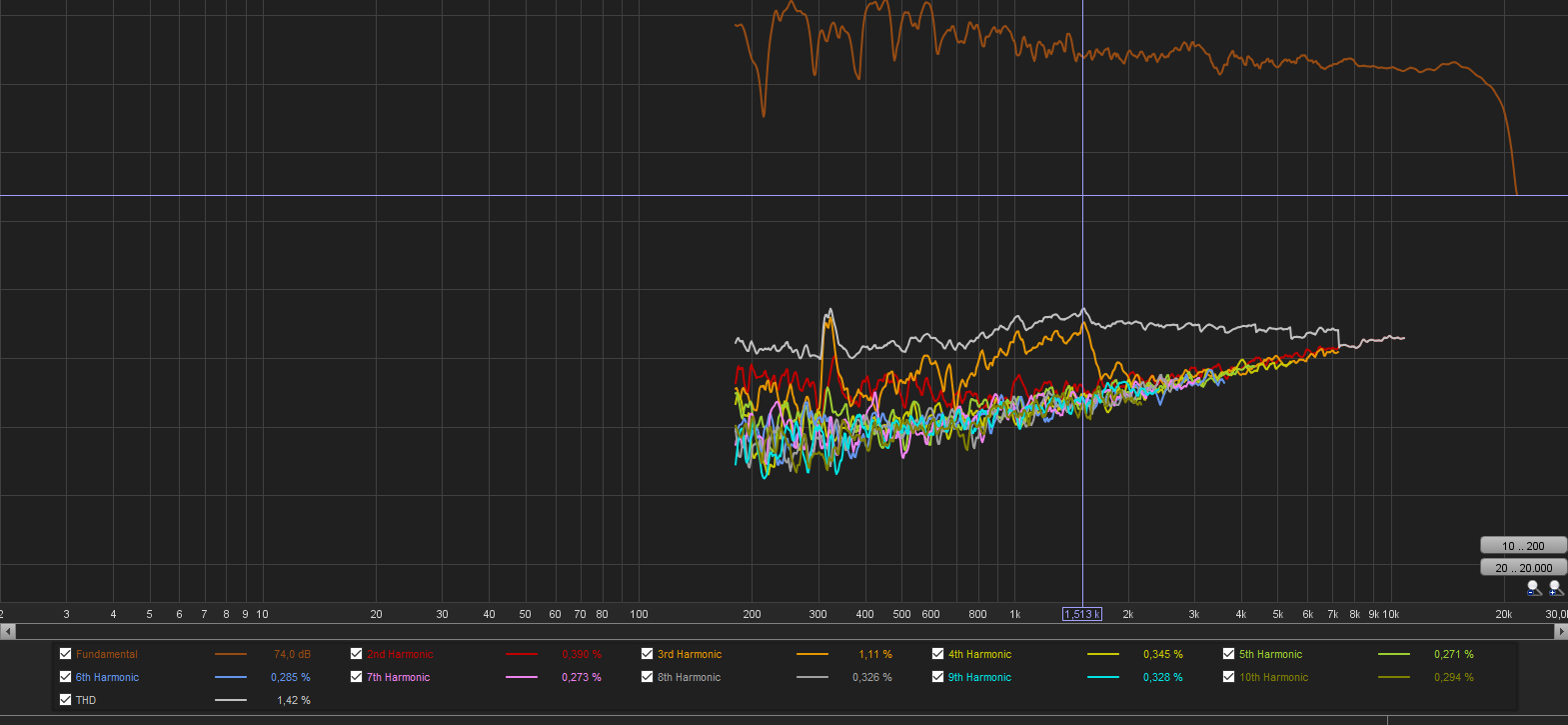Click the blue 6th Harmonic line swatch
Screen dimensions: 1568x725
coord(231,677)
